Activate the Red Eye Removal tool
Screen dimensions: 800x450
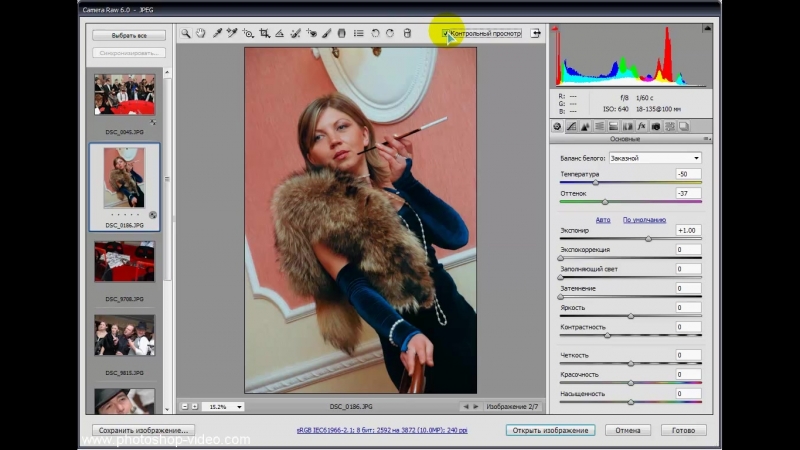[x=311, y=33]
